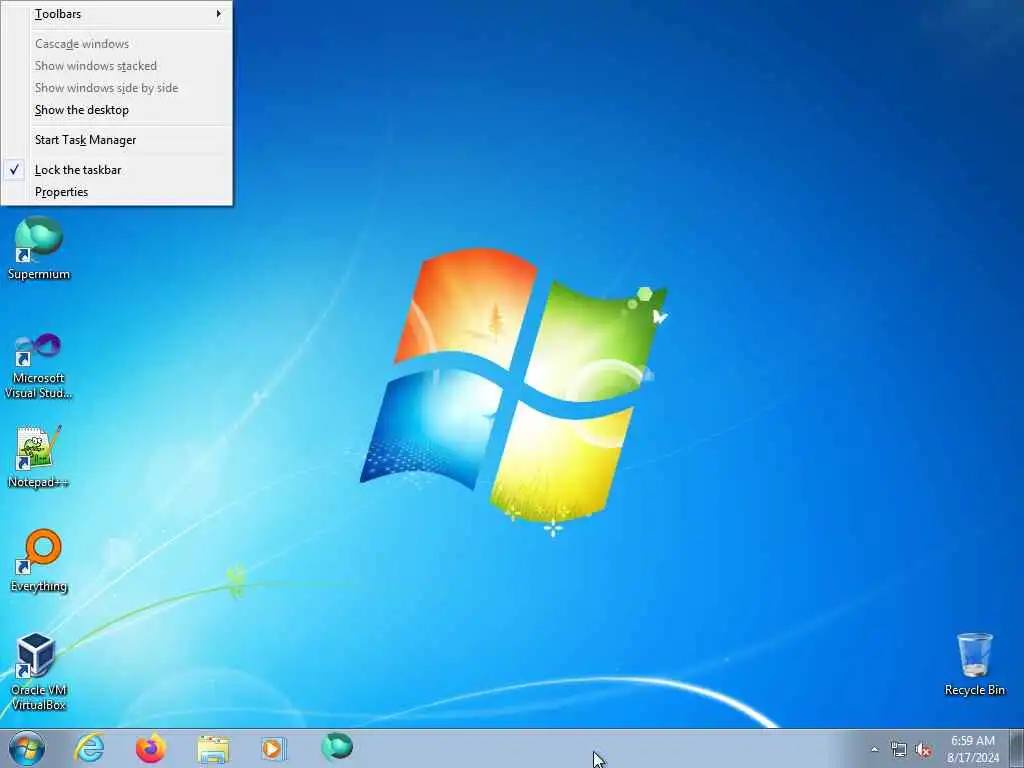Select the Everything search desktop icon
1024x768 pixels.
(x=39, y=560)
